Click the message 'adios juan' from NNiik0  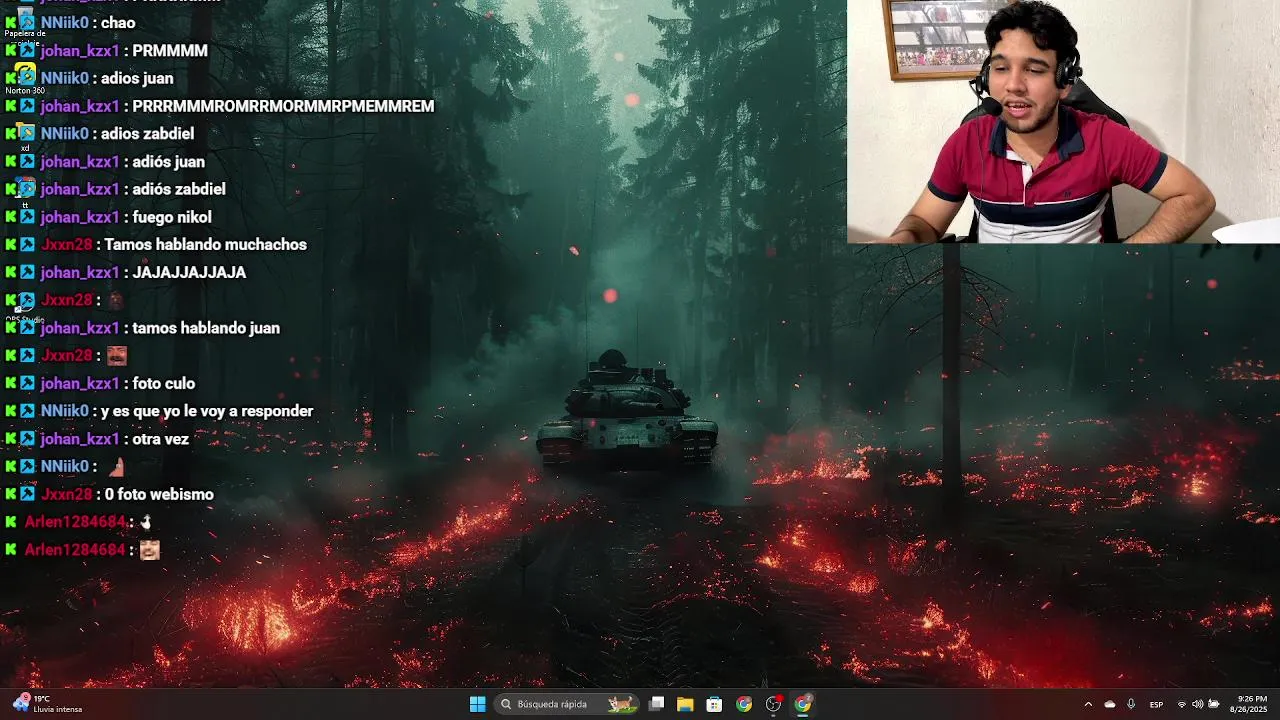[x=137, y=78]
